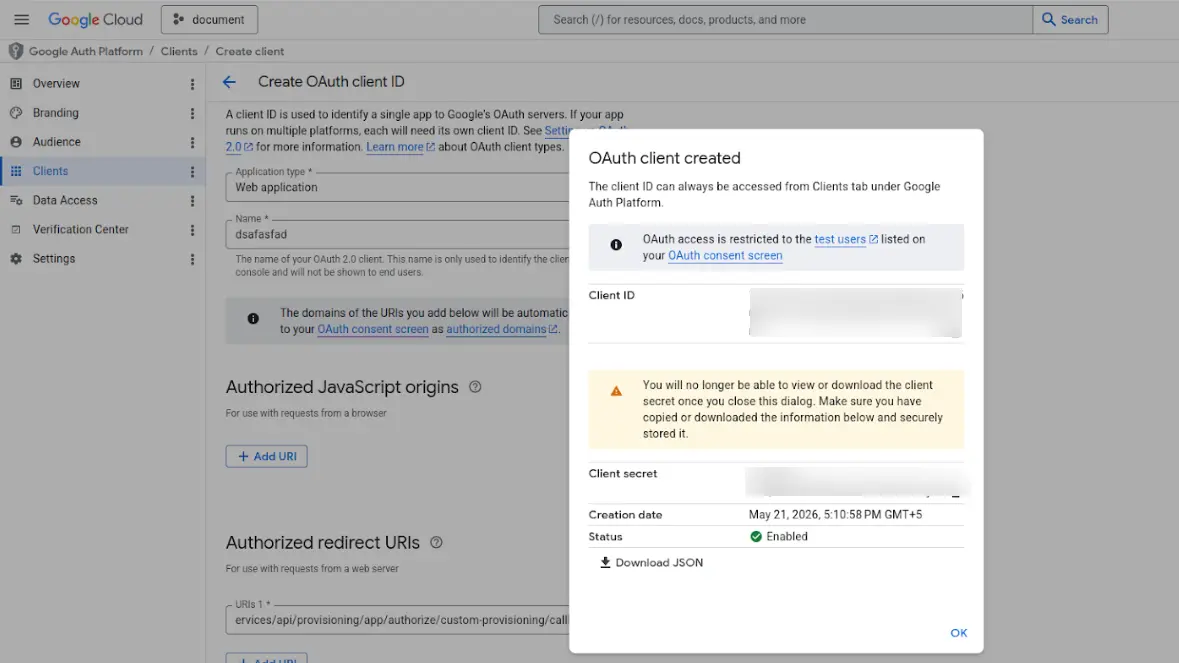Confirm the dialog with OK
Viewport: 1179px width, 663px height.
[959, 633]
